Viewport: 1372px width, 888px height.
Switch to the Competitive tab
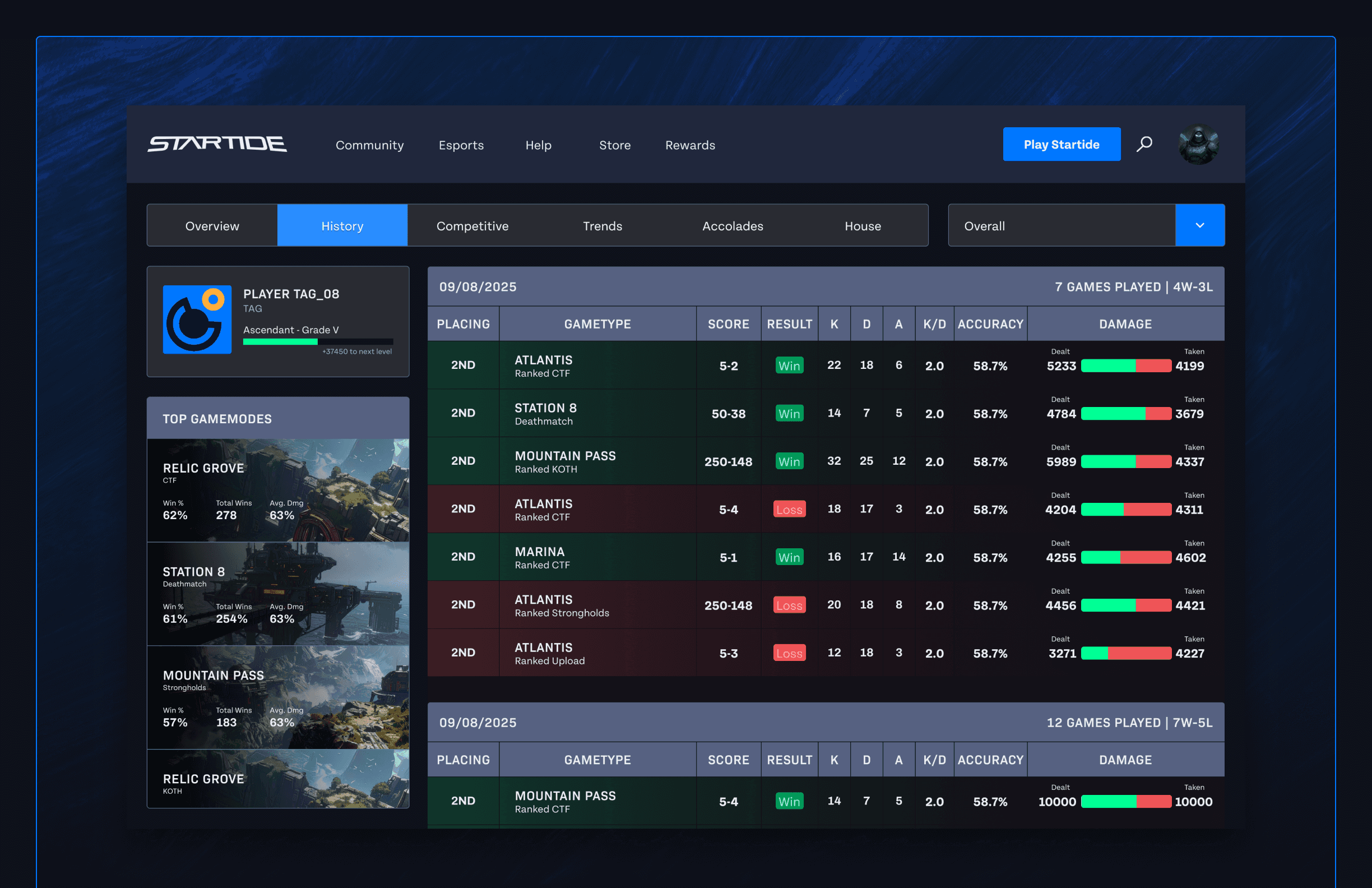[472, 225]
